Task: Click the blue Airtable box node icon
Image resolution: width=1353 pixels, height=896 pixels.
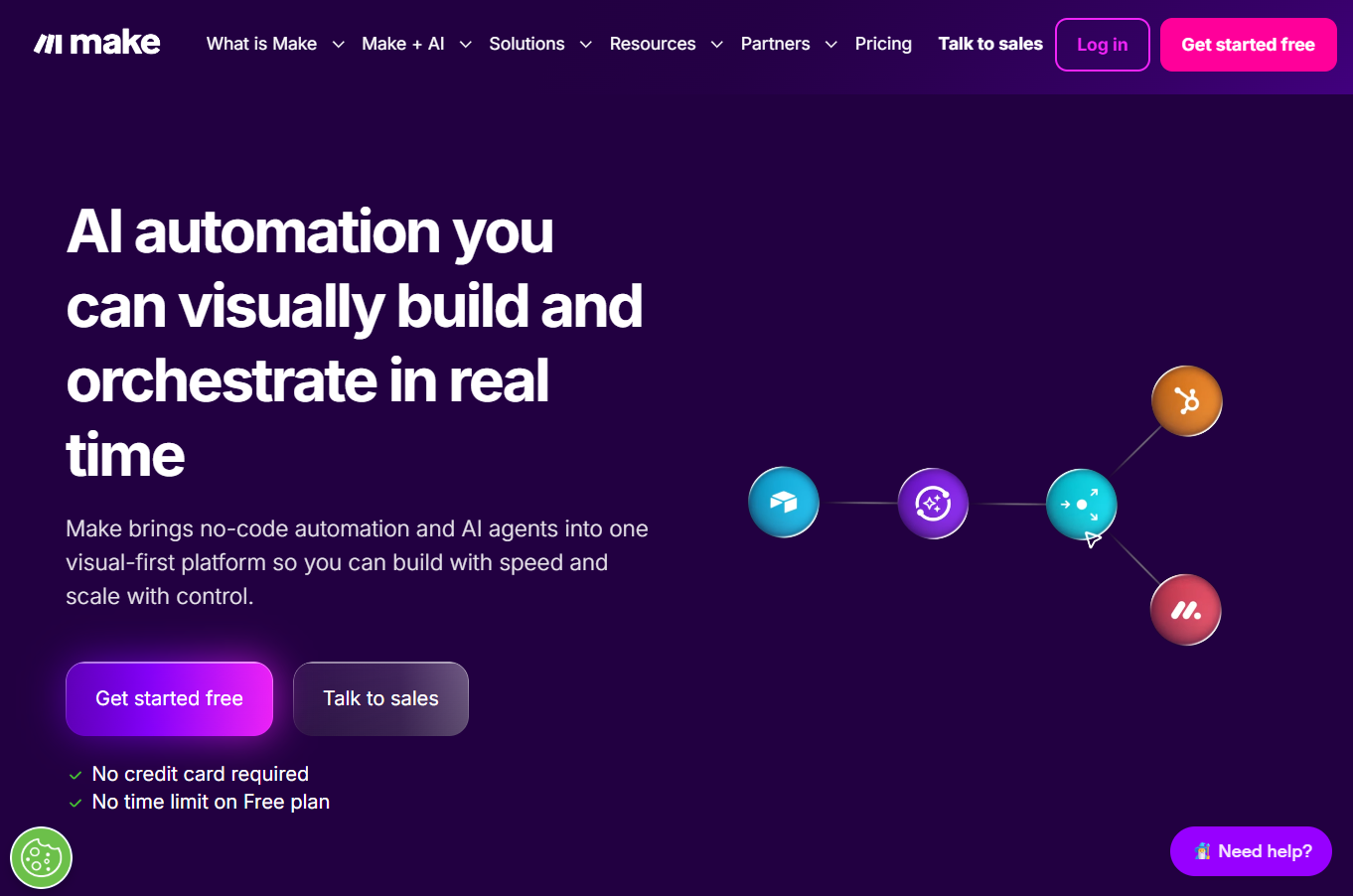Action: coord(783,503)
